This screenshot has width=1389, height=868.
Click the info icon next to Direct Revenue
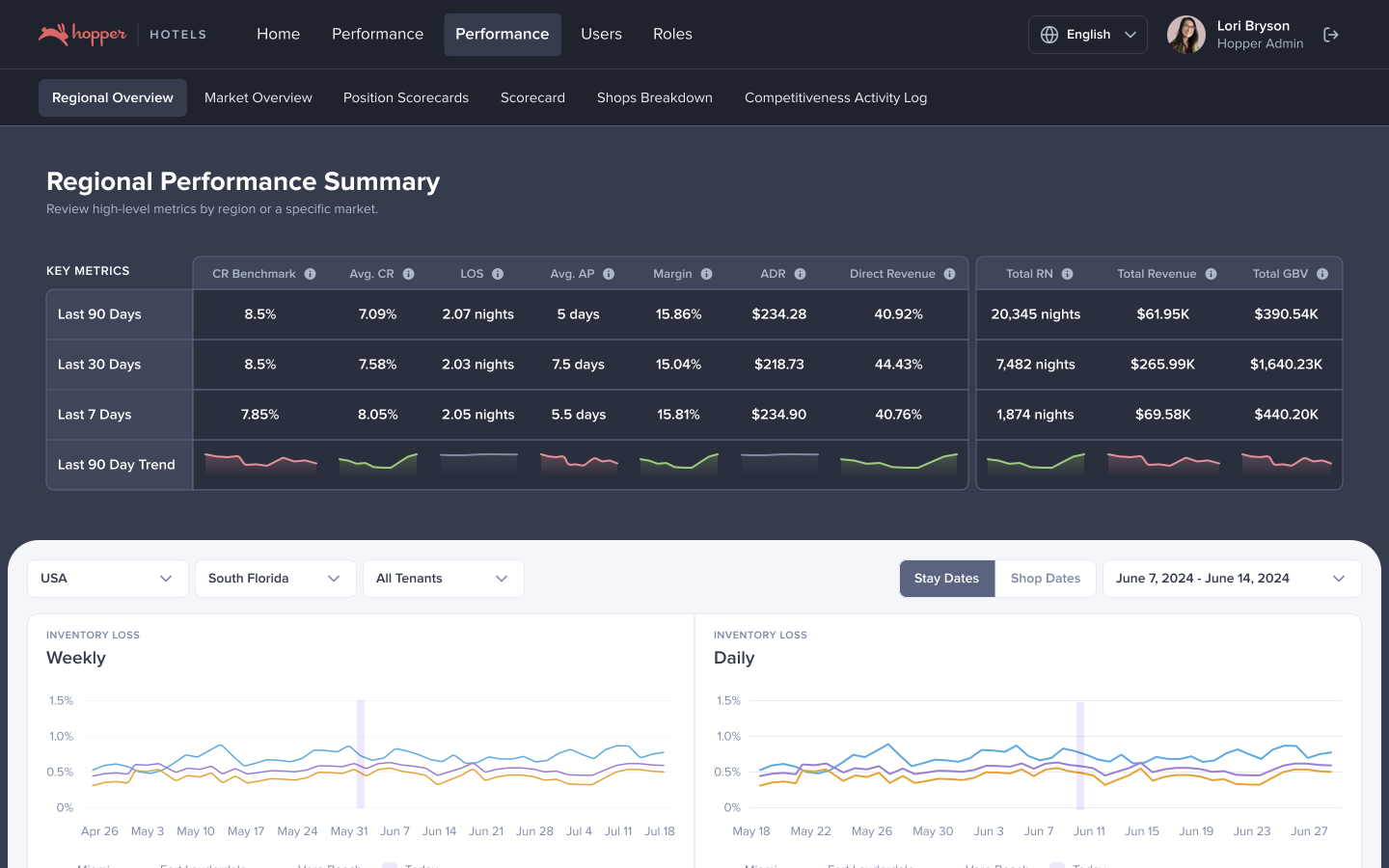point(950,274)
